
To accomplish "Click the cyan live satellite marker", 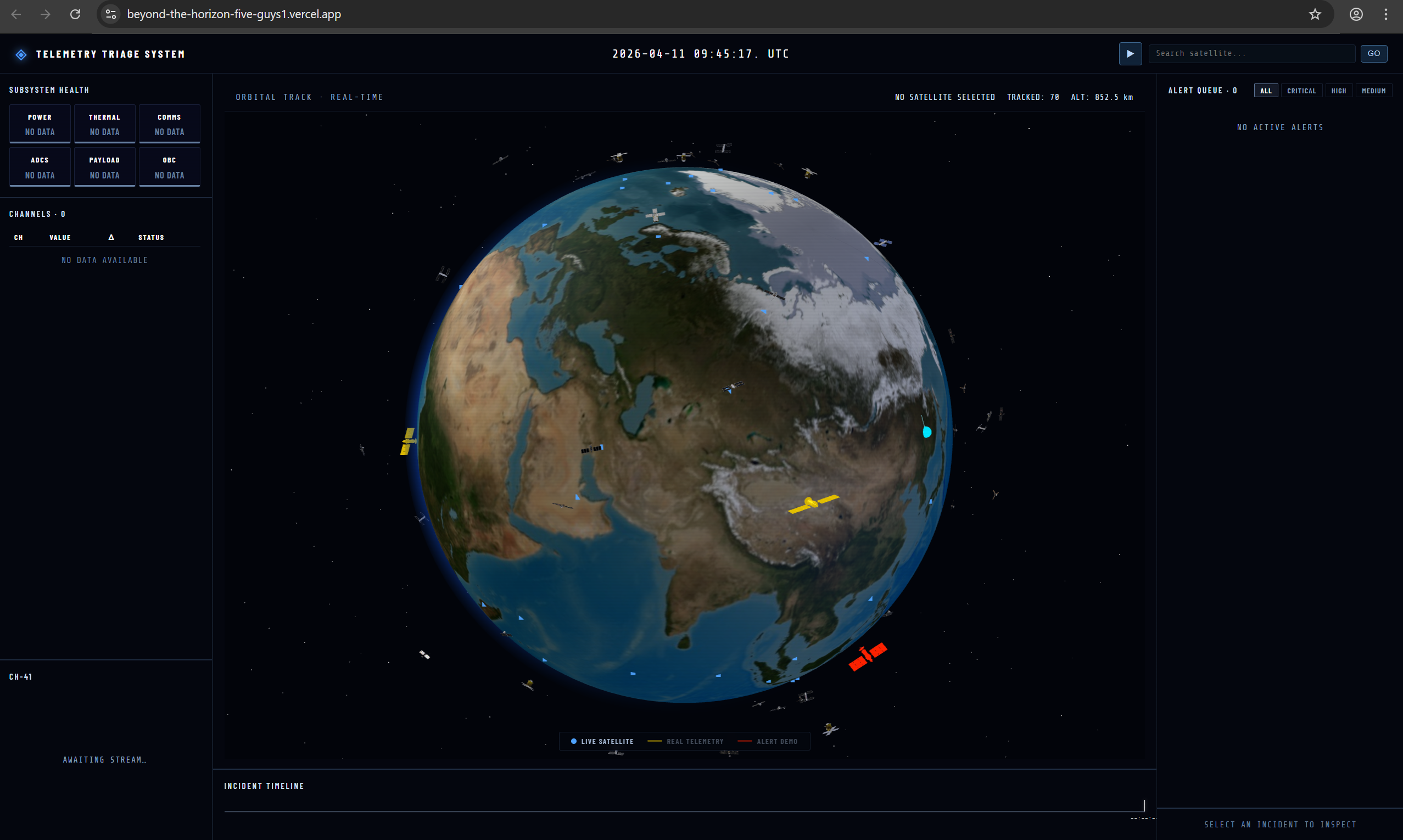I will click(x=926, y=432).
